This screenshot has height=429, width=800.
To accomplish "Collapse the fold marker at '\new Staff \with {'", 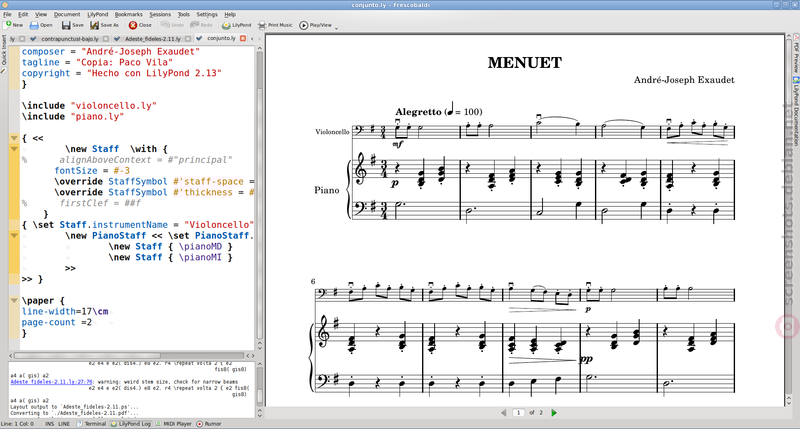I will (14, 149).
